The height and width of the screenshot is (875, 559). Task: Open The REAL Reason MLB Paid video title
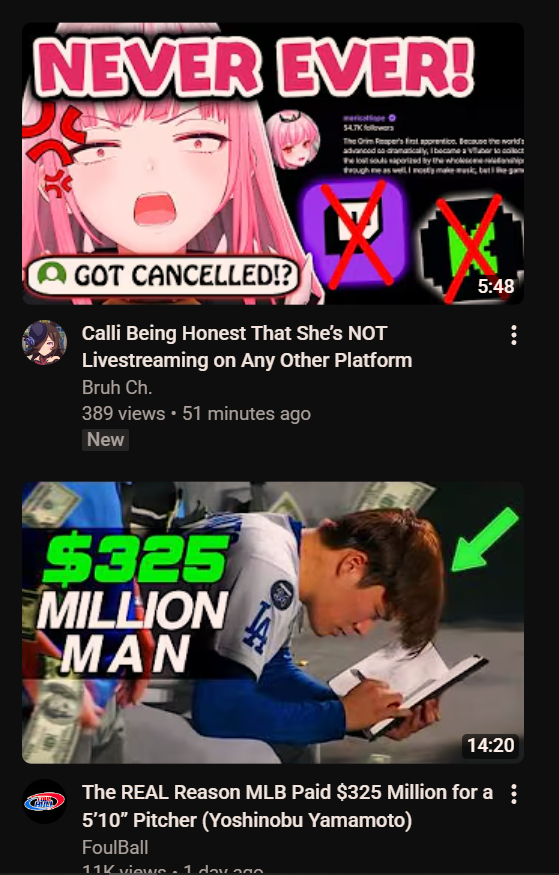287,806
